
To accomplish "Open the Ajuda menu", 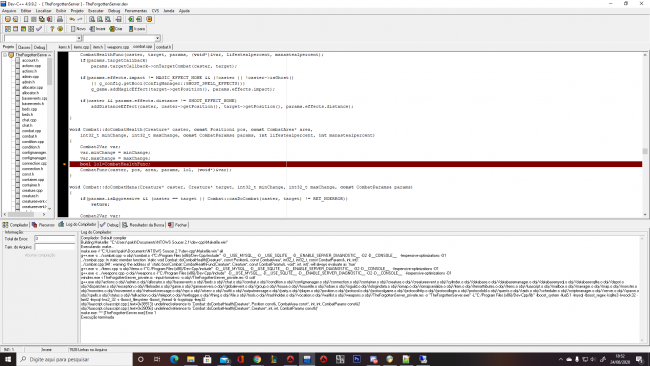I will 184,11.
